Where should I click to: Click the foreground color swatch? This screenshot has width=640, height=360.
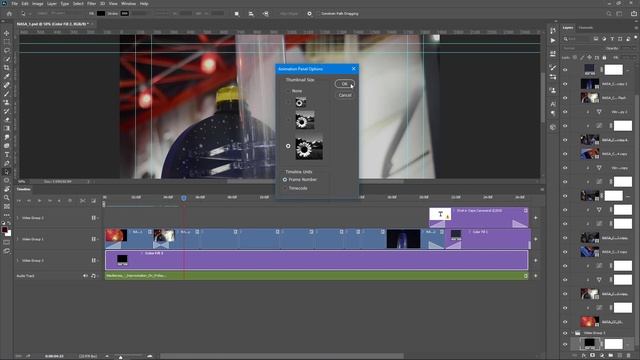[x=4, y=230]
